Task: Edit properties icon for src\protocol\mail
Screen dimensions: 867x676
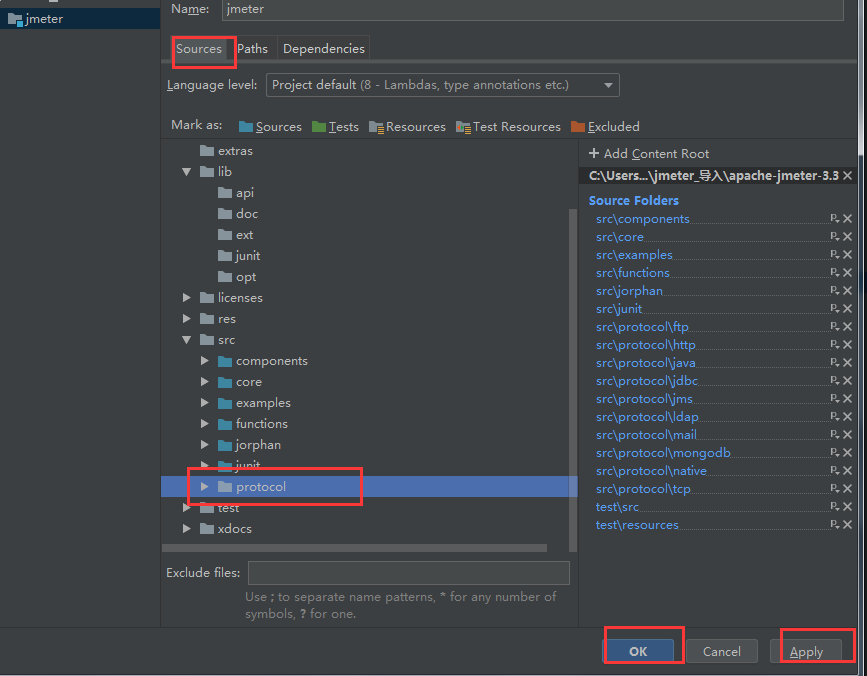Action: point(835,434)
